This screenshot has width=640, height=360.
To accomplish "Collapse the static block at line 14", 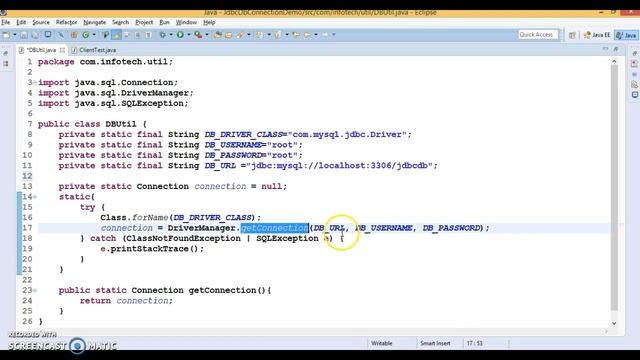I will coord(35,197).
